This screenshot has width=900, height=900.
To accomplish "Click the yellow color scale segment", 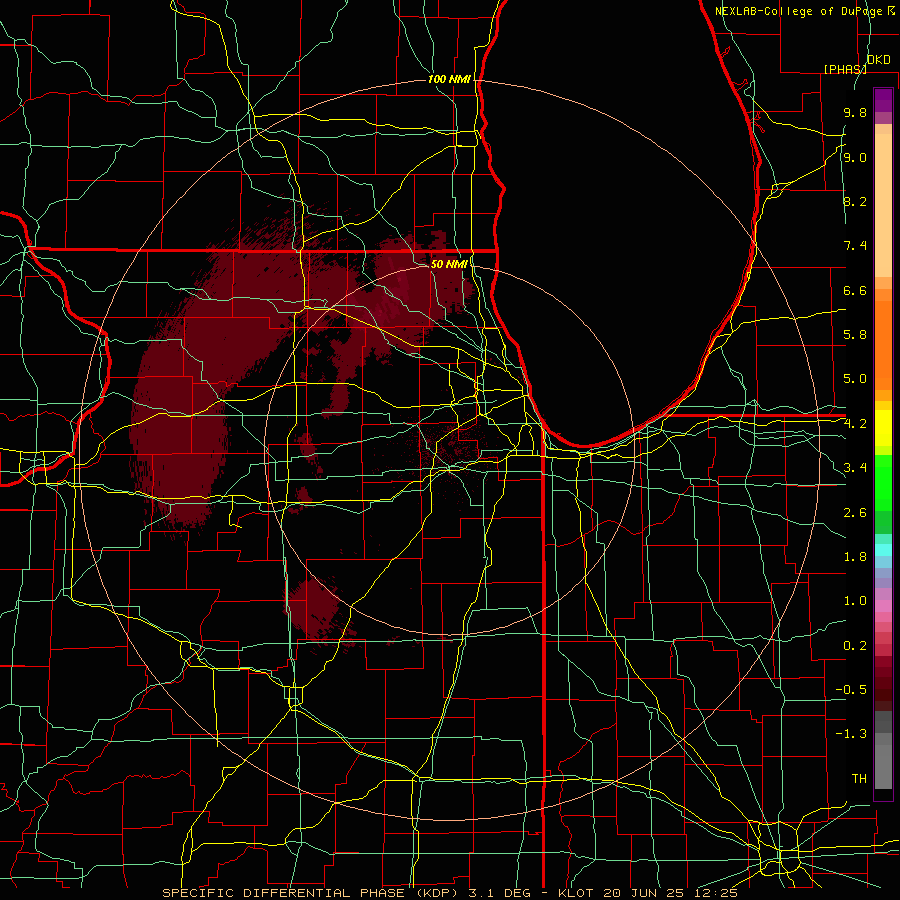I will (883, 428).
